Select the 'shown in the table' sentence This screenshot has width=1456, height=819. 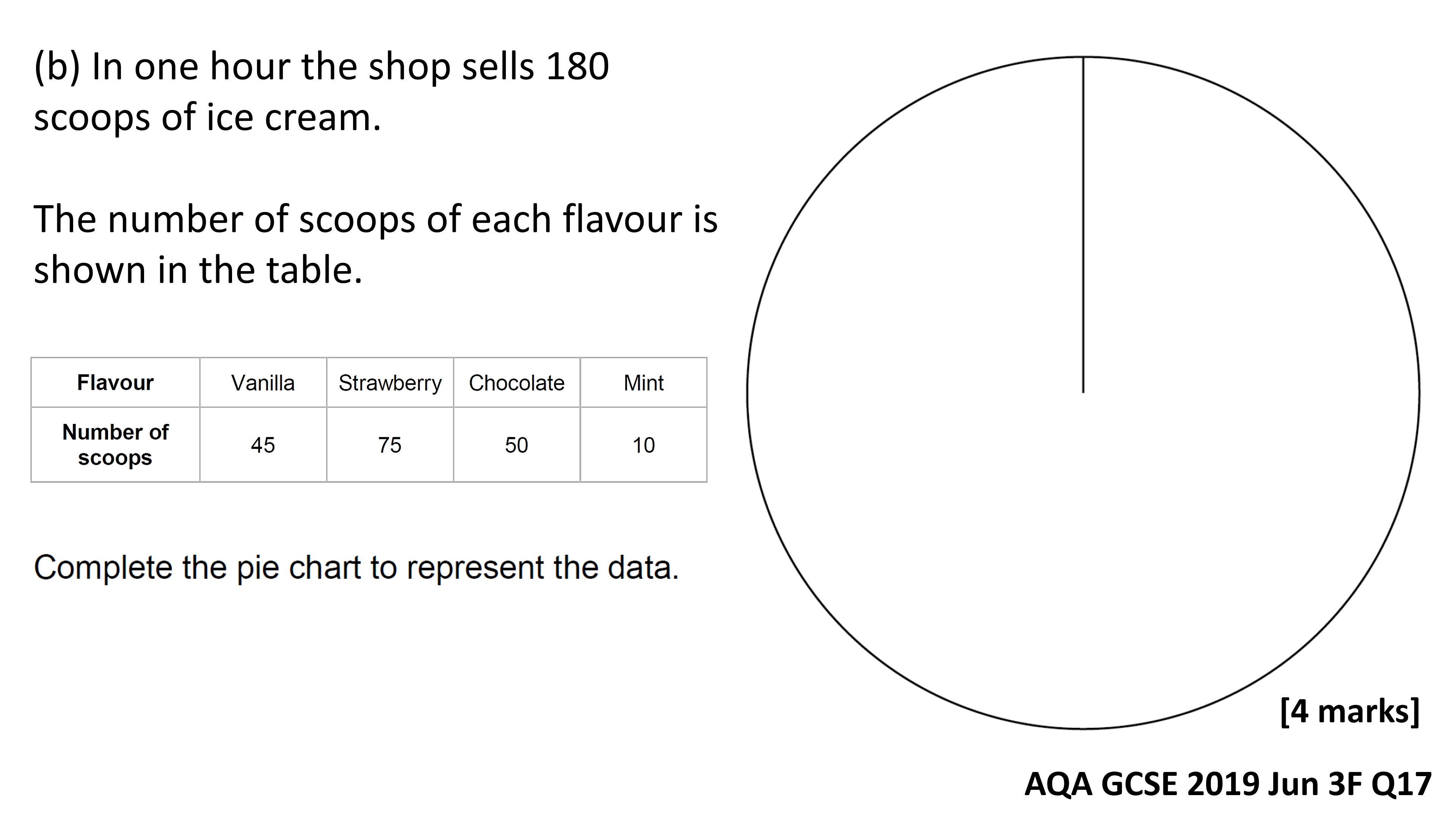(x=198, y=270)
